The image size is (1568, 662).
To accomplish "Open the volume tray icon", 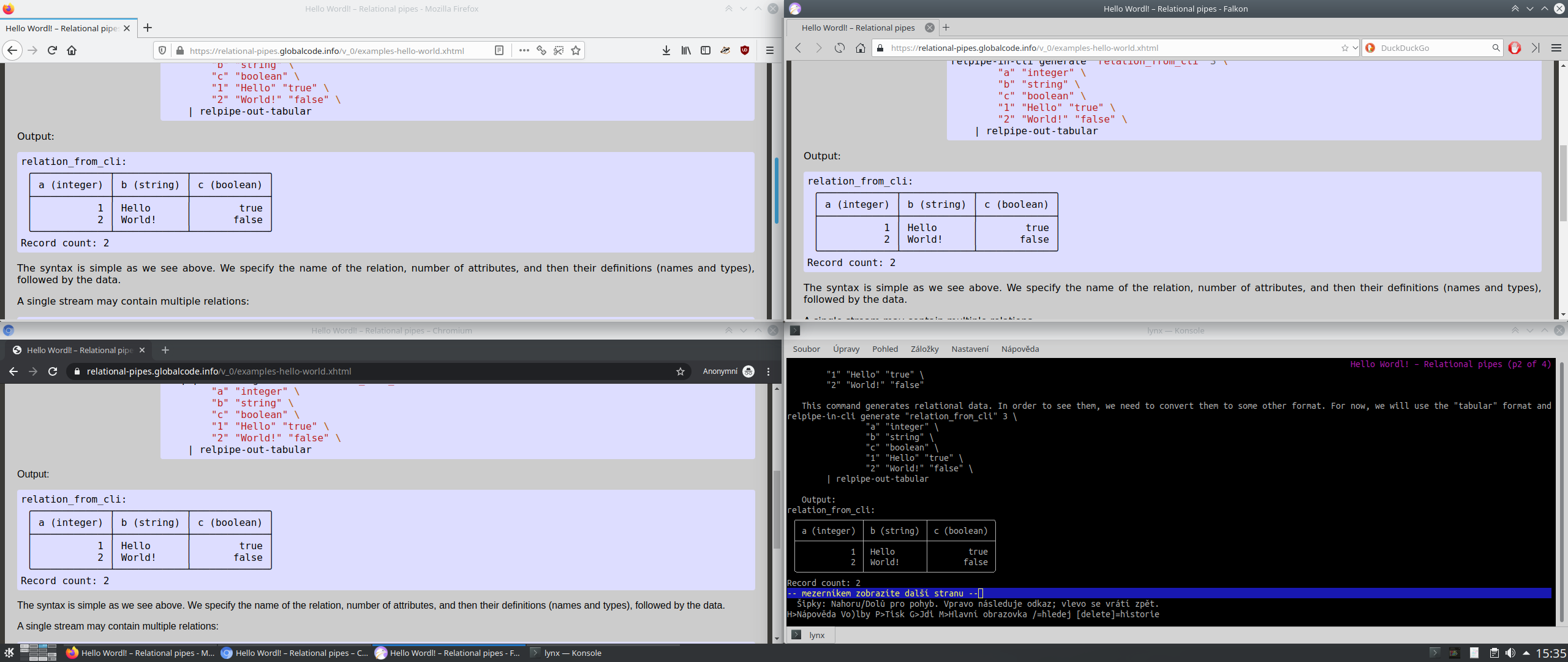I will tap(1510, 653).
